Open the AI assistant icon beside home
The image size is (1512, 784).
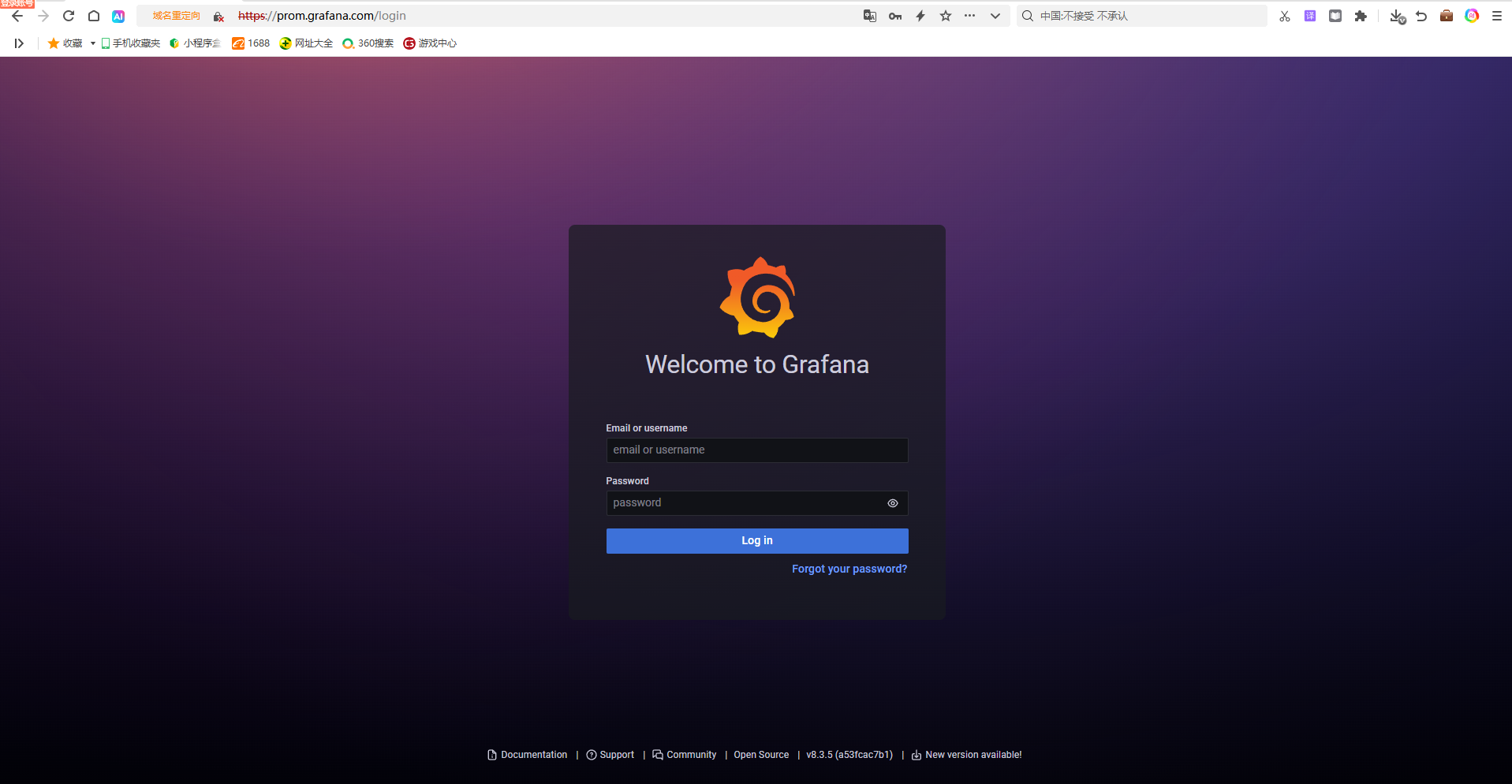pyautogui.click(x=118, y=16)
